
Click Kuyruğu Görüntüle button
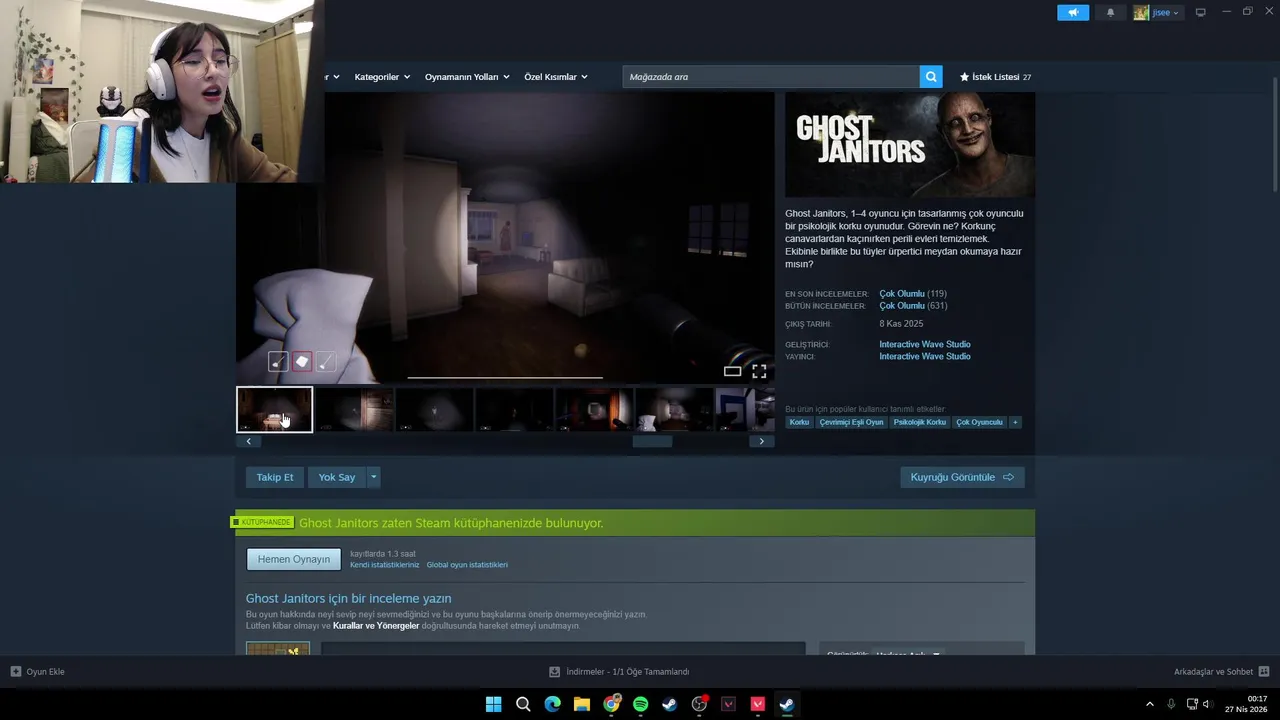pos(962,477)
